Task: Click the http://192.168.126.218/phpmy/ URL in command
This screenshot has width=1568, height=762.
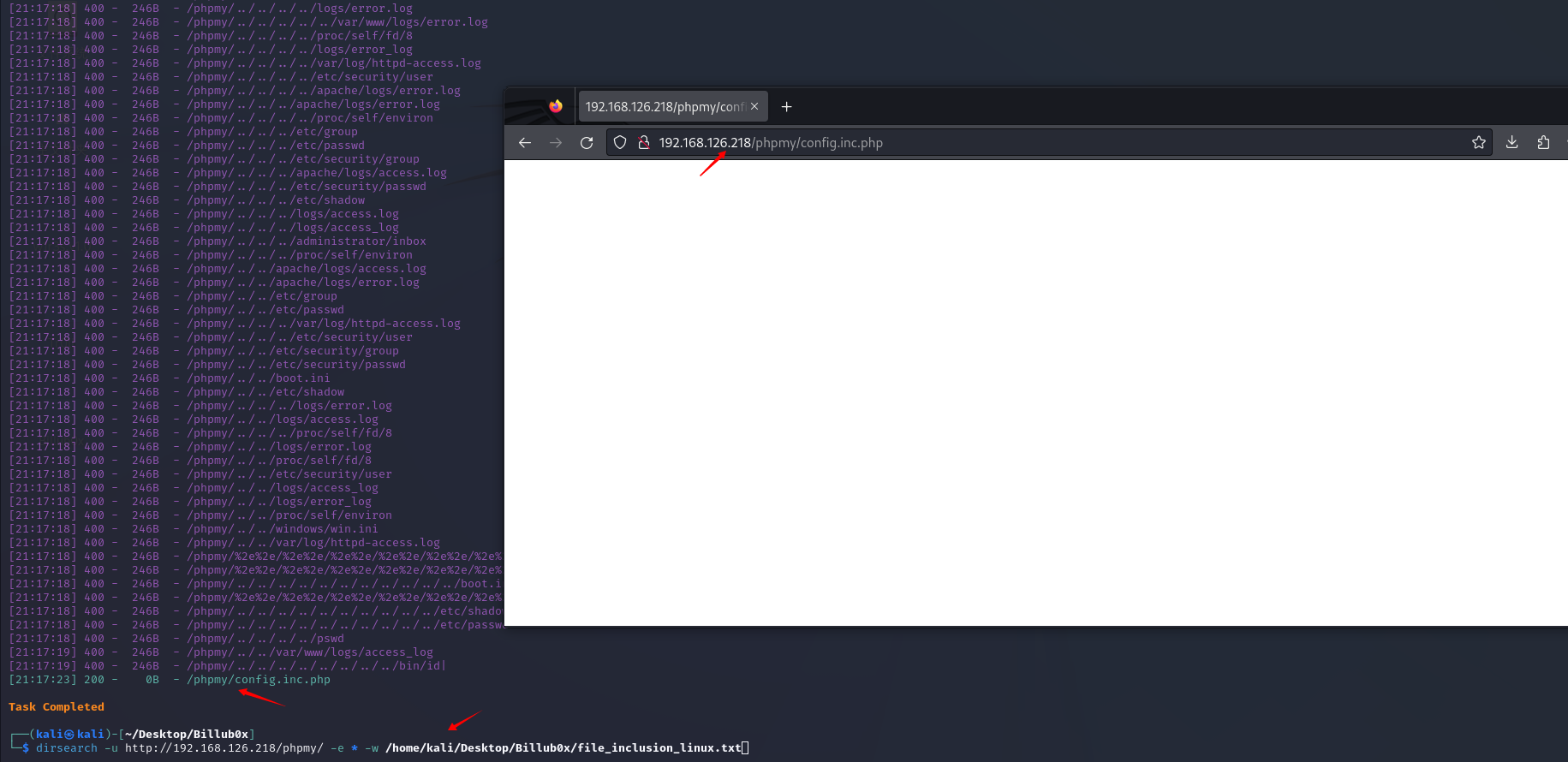Action: click(x=224, y=748)
